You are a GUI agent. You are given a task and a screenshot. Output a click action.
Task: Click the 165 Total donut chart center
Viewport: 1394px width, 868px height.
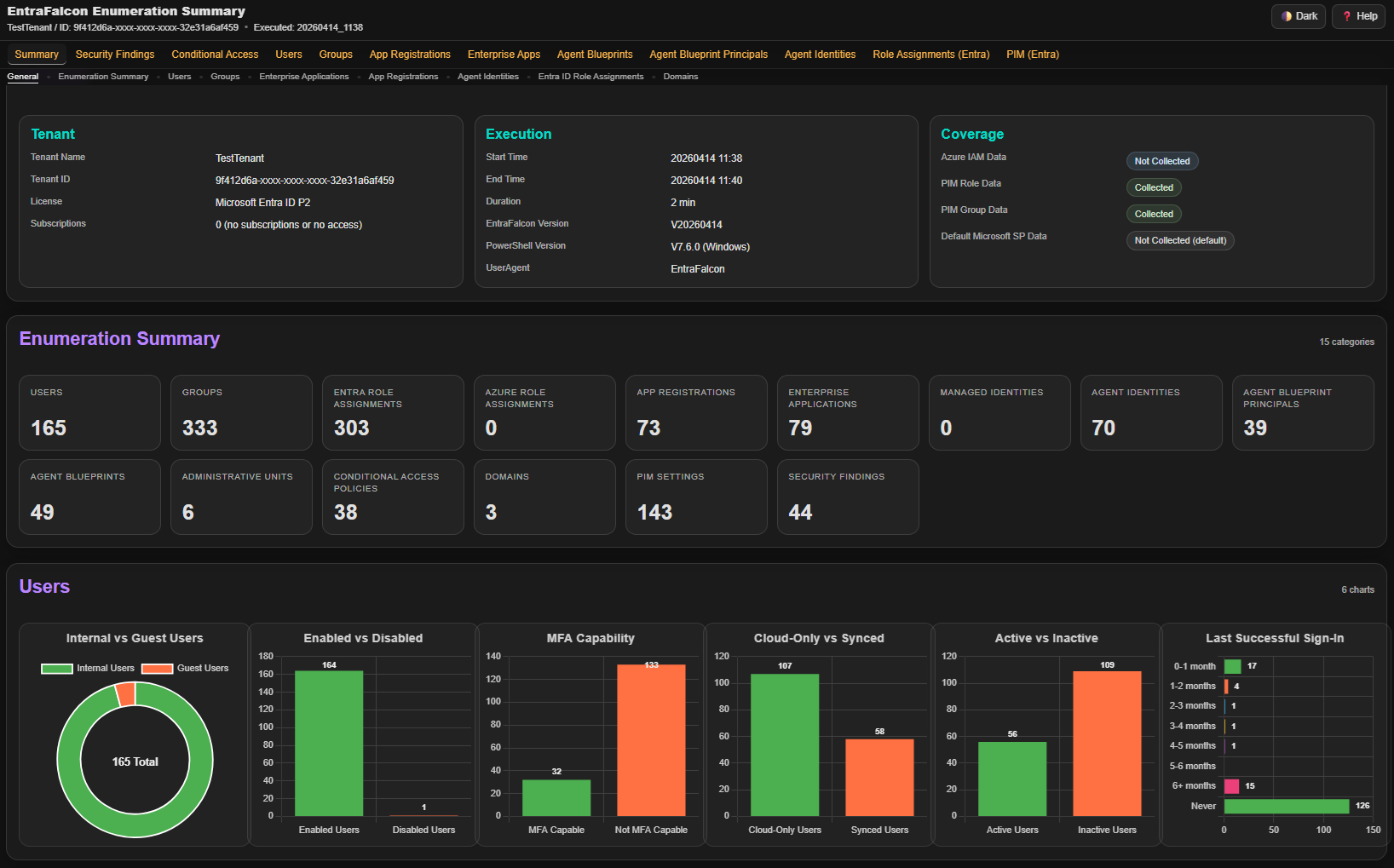(135, 762)
